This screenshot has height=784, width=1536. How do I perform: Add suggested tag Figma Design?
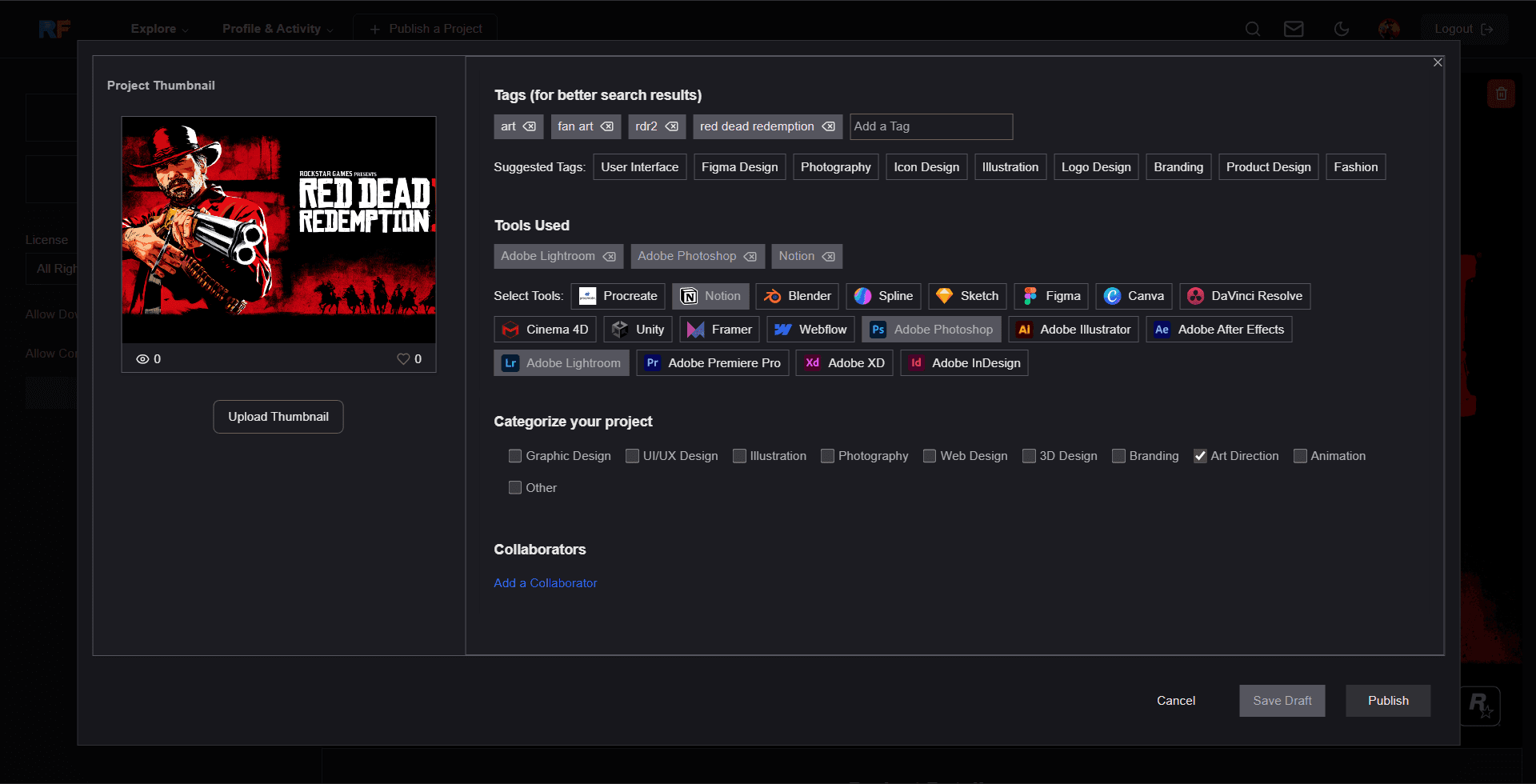pos(740,167)
